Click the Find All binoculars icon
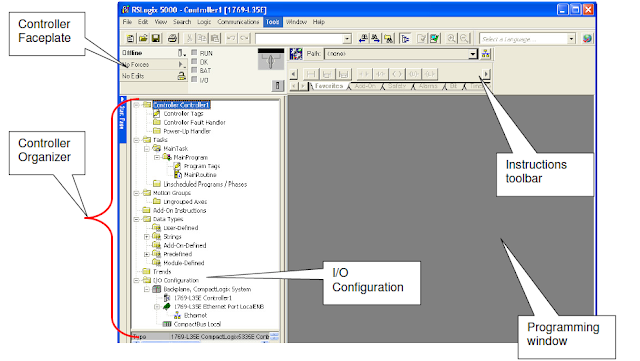The image size is (640, 361). pyautogui.click(x=389, y=38)
